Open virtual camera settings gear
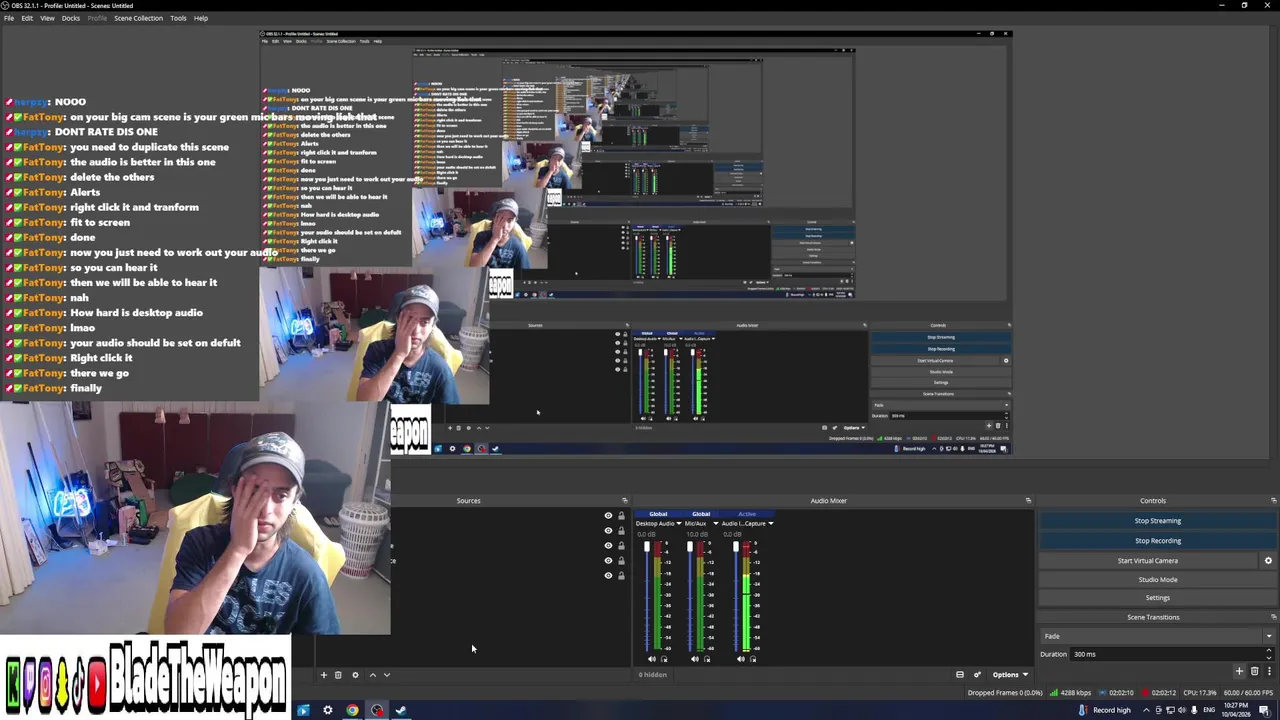Screen dimensions: 1280x720 (1268, 561)
